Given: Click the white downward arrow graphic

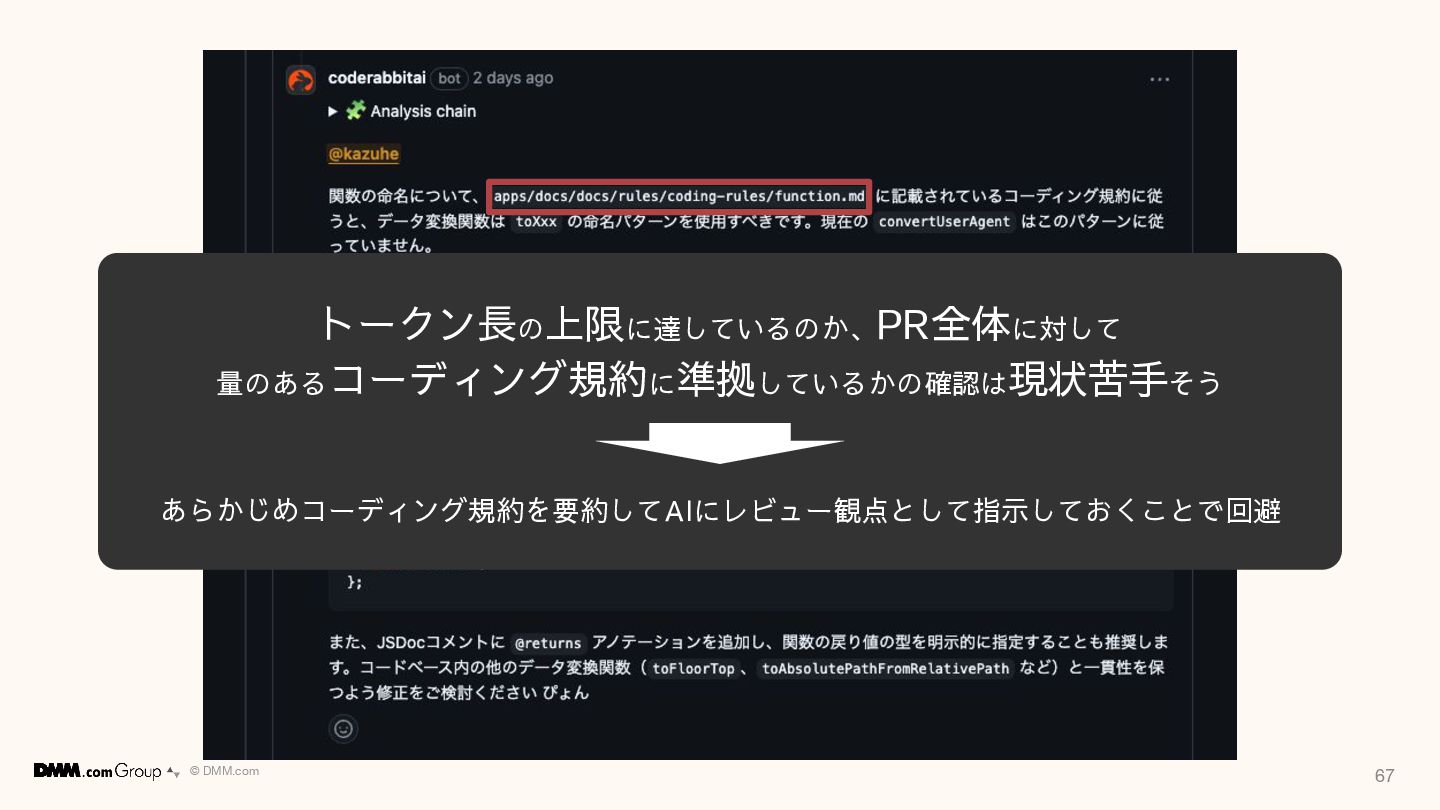Looking at the screenshot, I should click(720, 443).
